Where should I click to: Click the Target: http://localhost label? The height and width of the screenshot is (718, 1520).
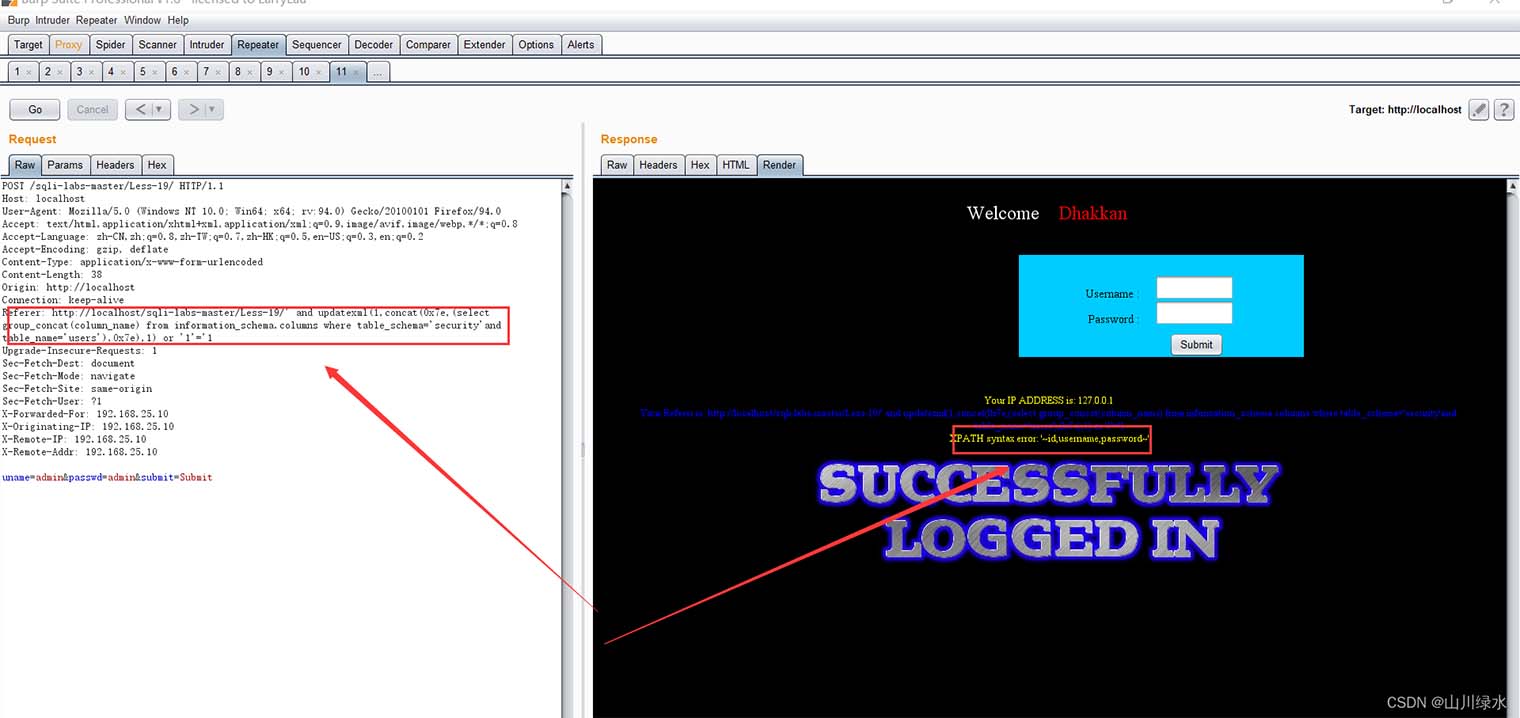click(x=1405, y=110)
